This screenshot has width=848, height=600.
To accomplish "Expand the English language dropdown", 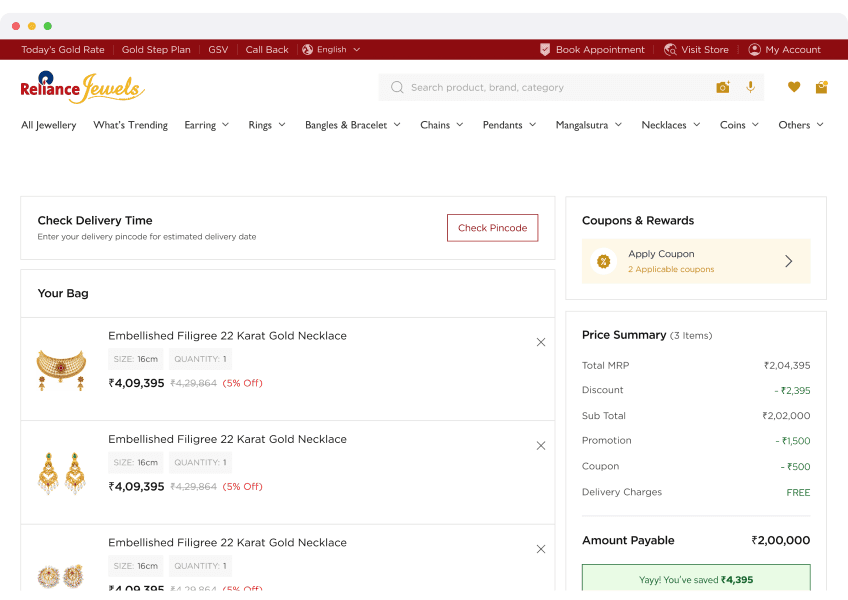I will tap(356, 50).
